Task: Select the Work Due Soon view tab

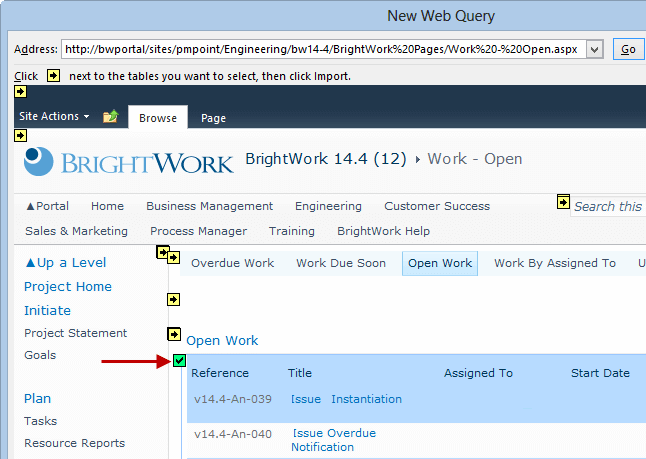Action: [341, 263]
